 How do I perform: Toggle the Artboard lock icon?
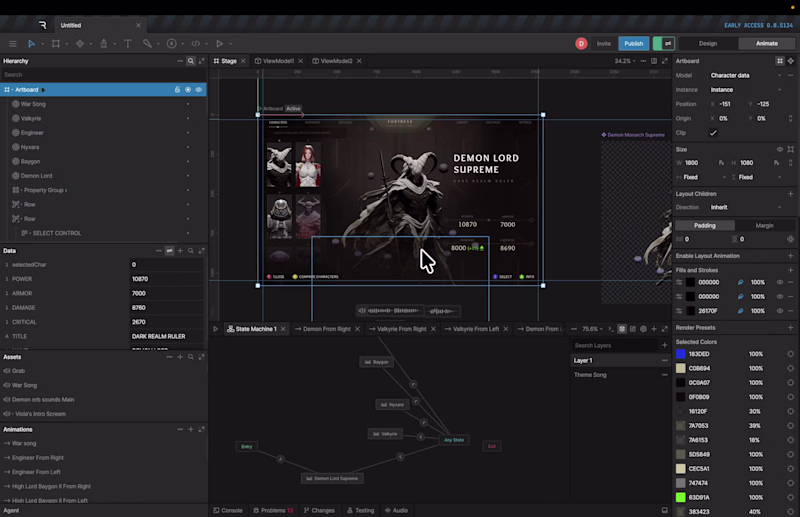177,89
